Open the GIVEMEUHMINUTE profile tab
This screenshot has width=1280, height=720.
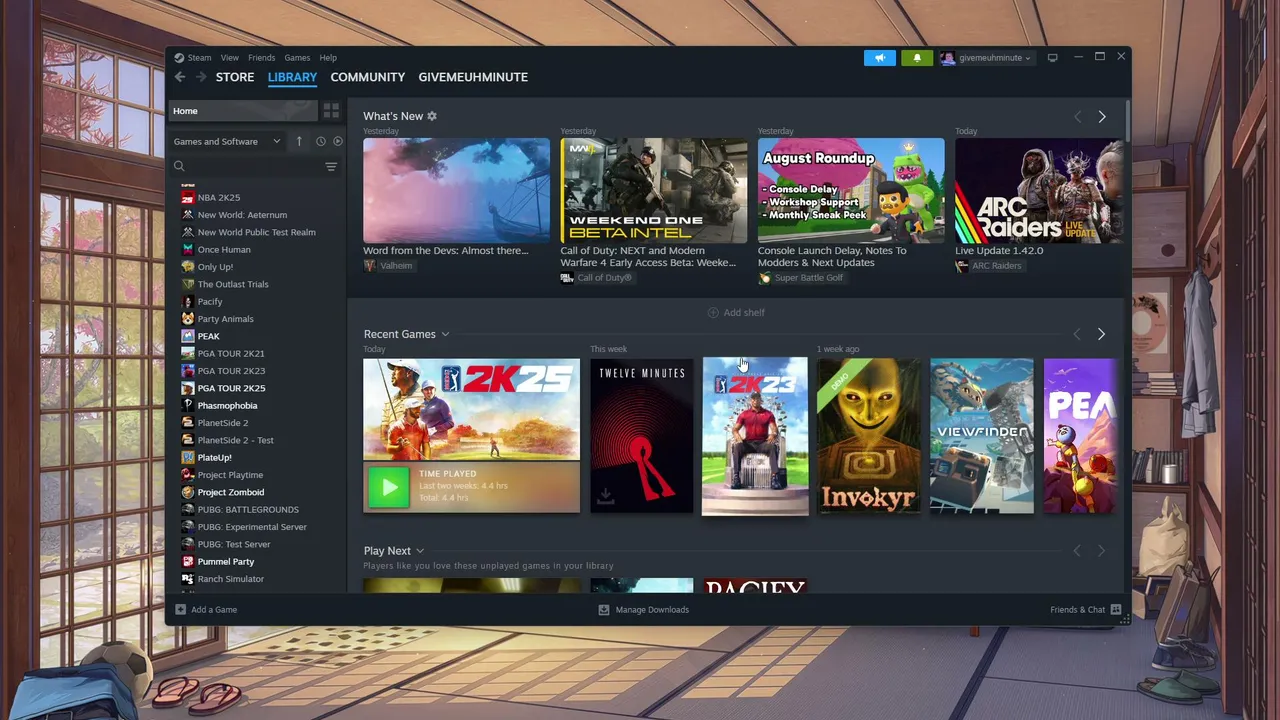pos(473,77)
